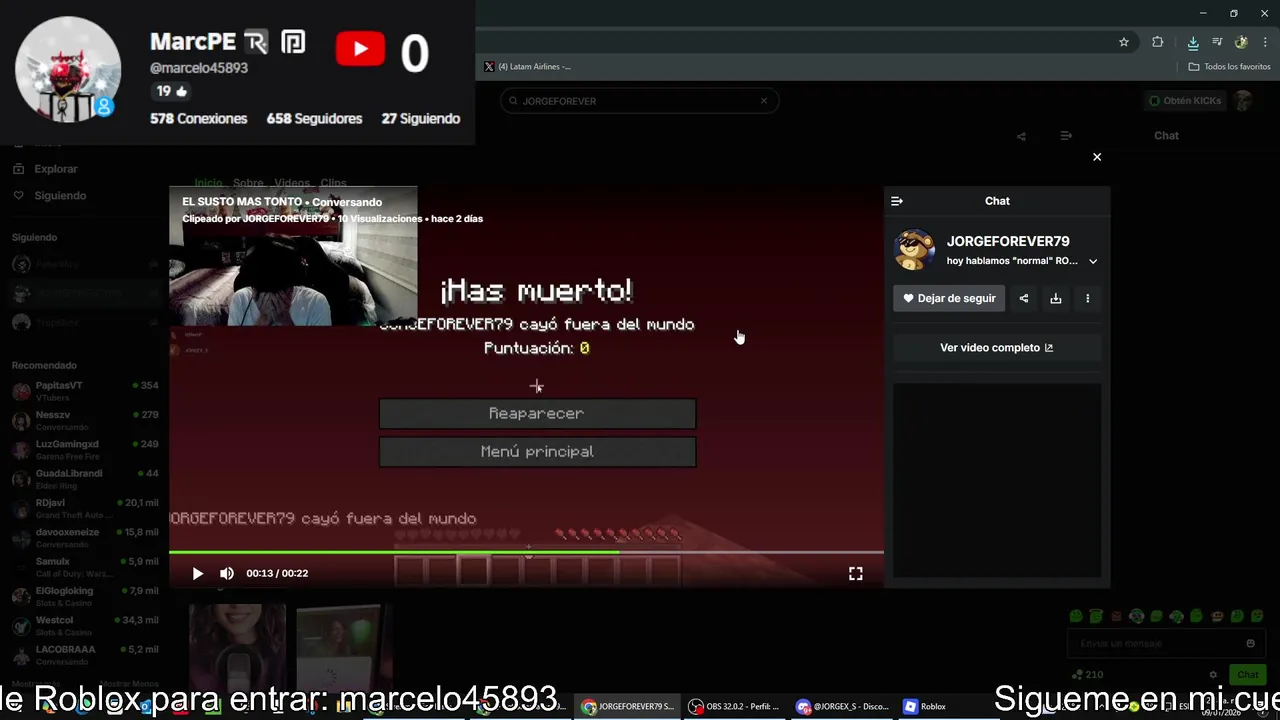Share the clip using share icon
The height and width of the screenshot is (720, 1280).
(x=1023, y=298)
